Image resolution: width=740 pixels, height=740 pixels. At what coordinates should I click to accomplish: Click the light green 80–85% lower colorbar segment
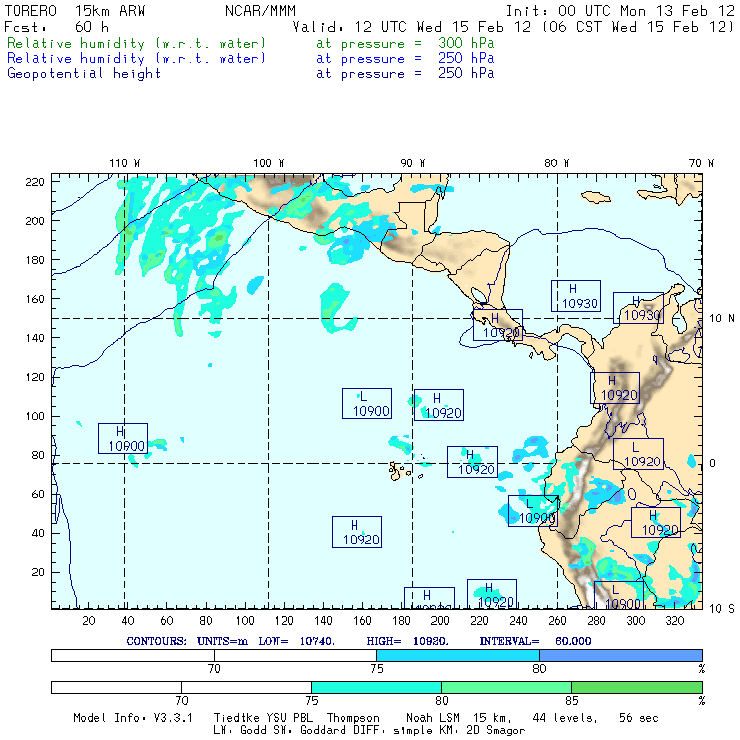pyautogui.click(x=506, y=687)
